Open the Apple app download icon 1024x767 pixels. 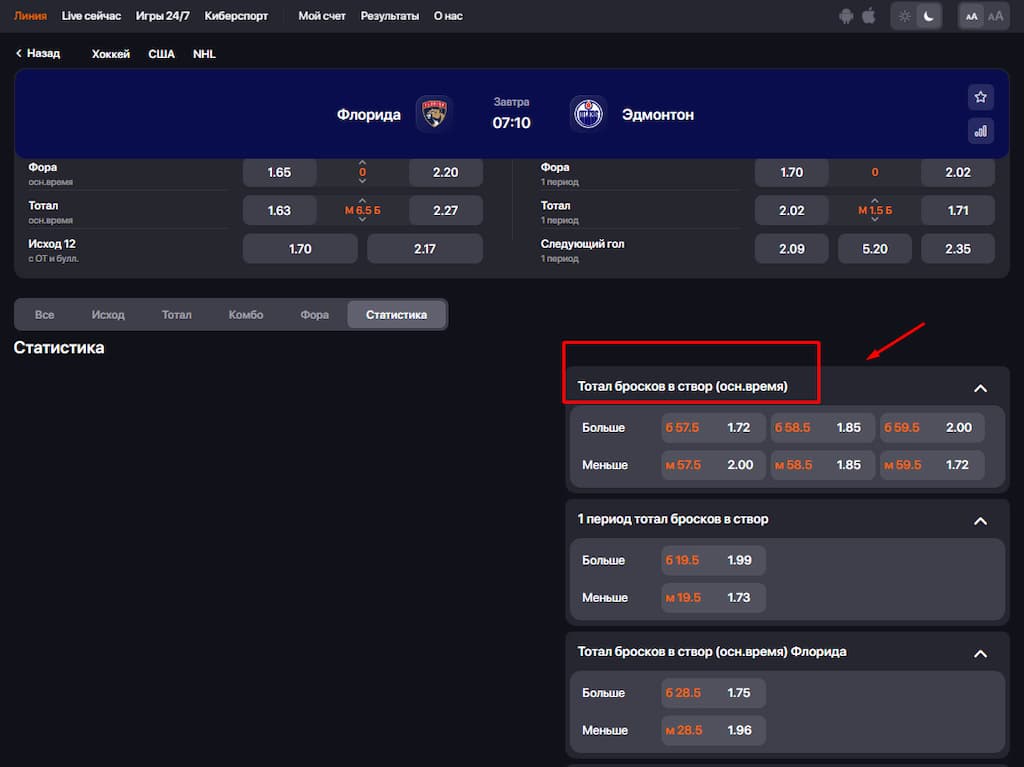click(869, 16)
